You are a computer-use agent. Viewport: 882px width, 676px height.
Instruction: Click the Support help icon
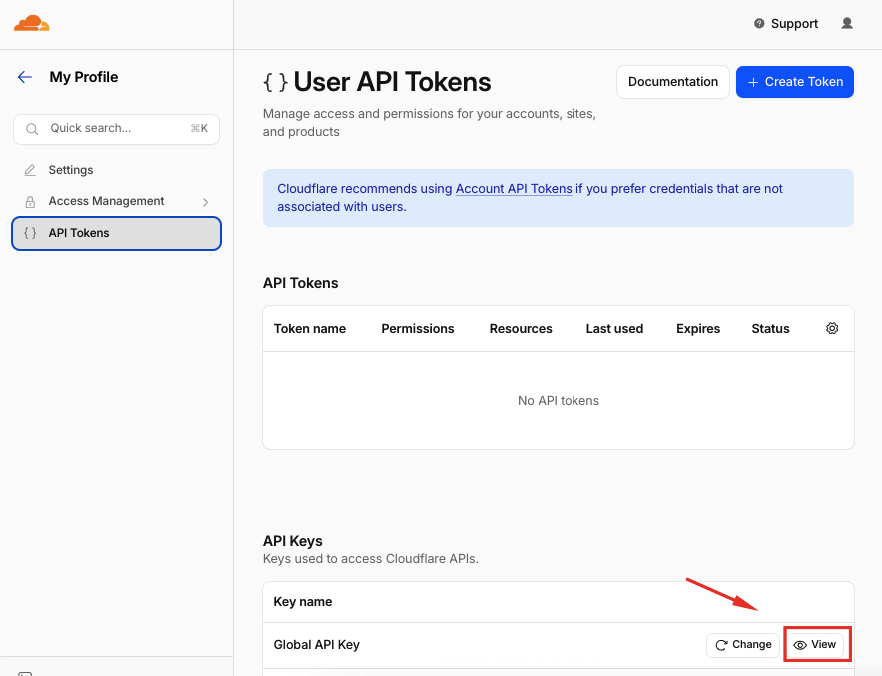759,24
